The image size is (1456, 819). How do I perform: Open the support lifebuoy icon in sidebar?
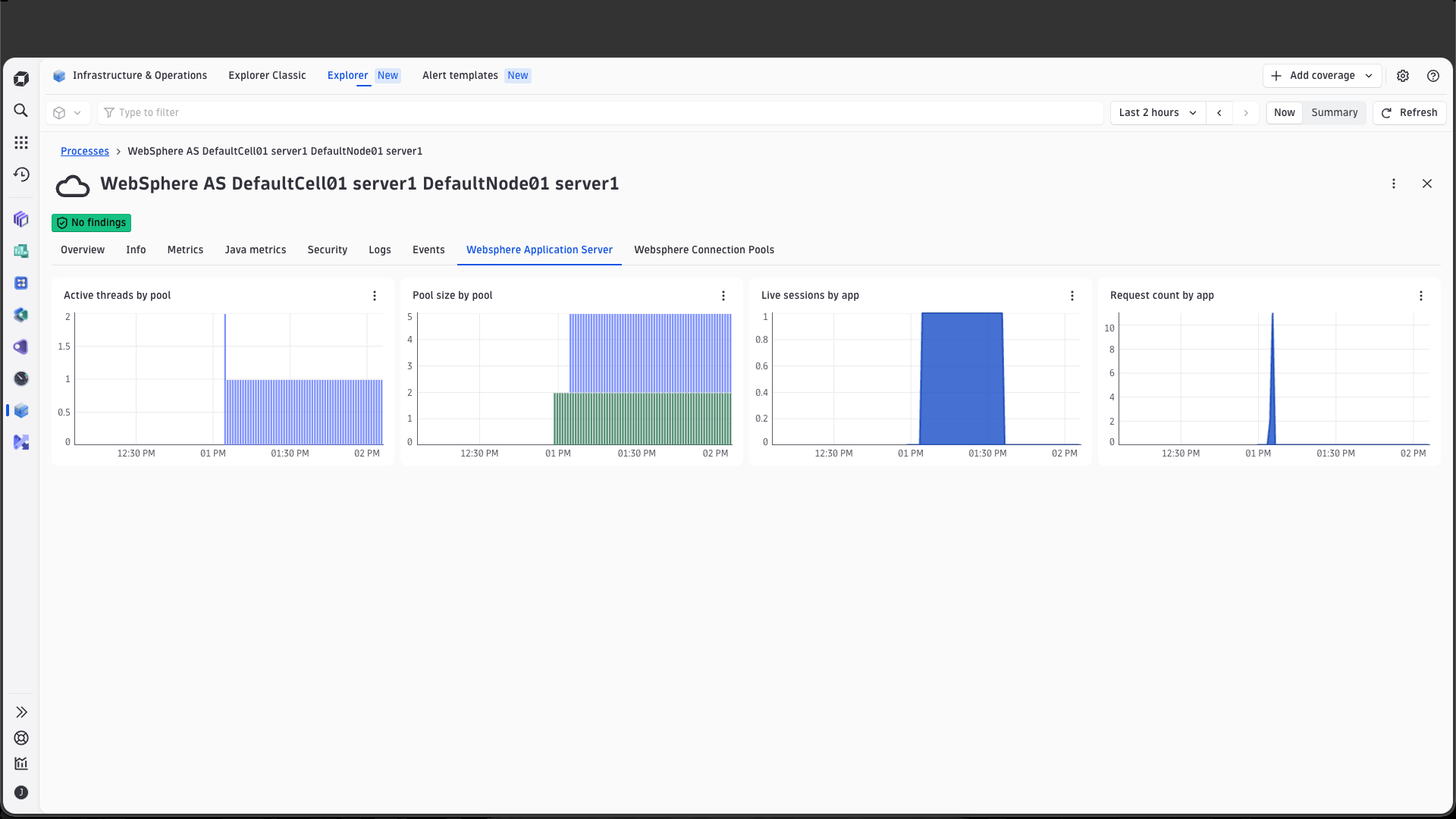pos(21,738)
